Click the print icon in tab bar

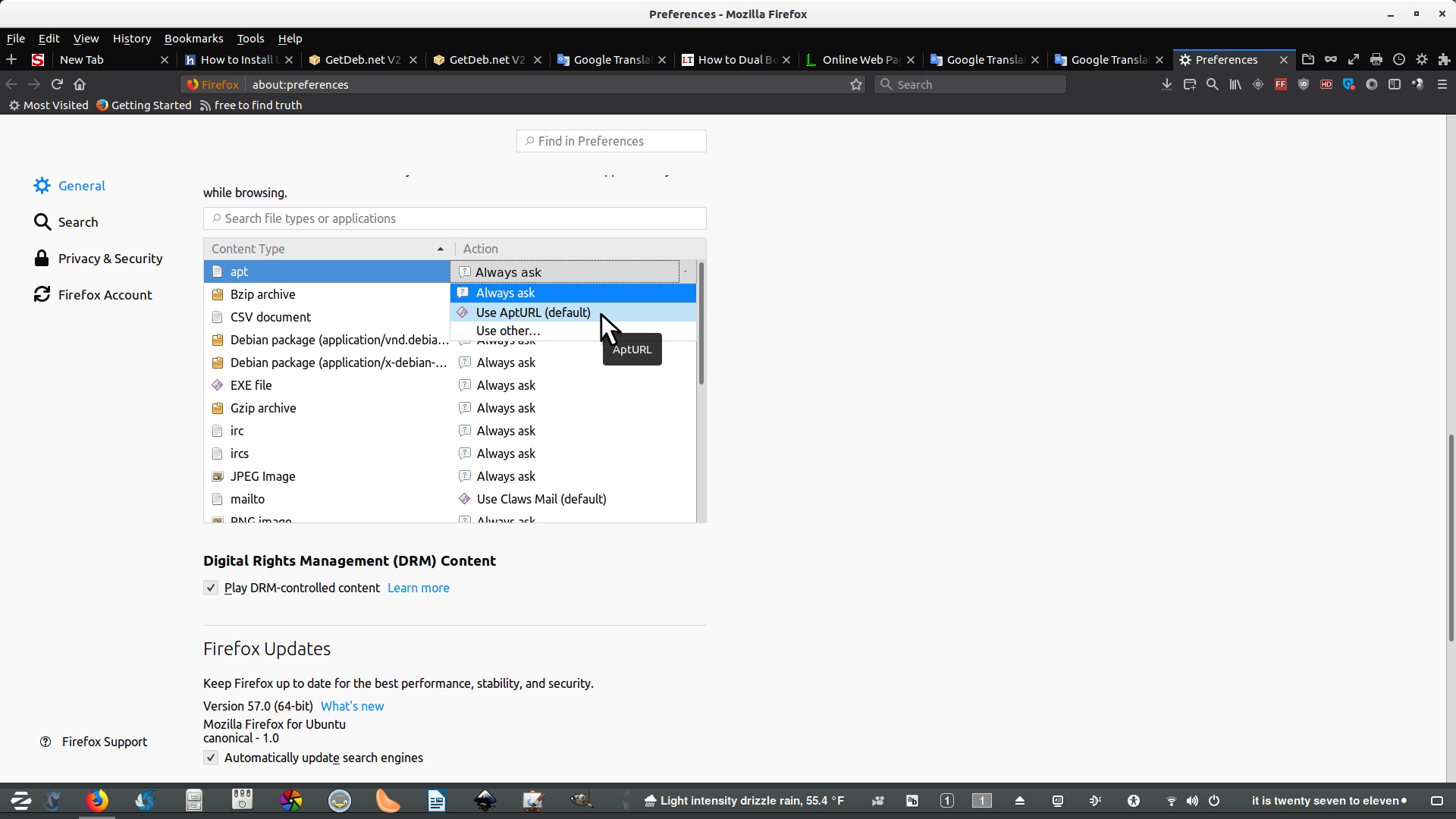1376,59
